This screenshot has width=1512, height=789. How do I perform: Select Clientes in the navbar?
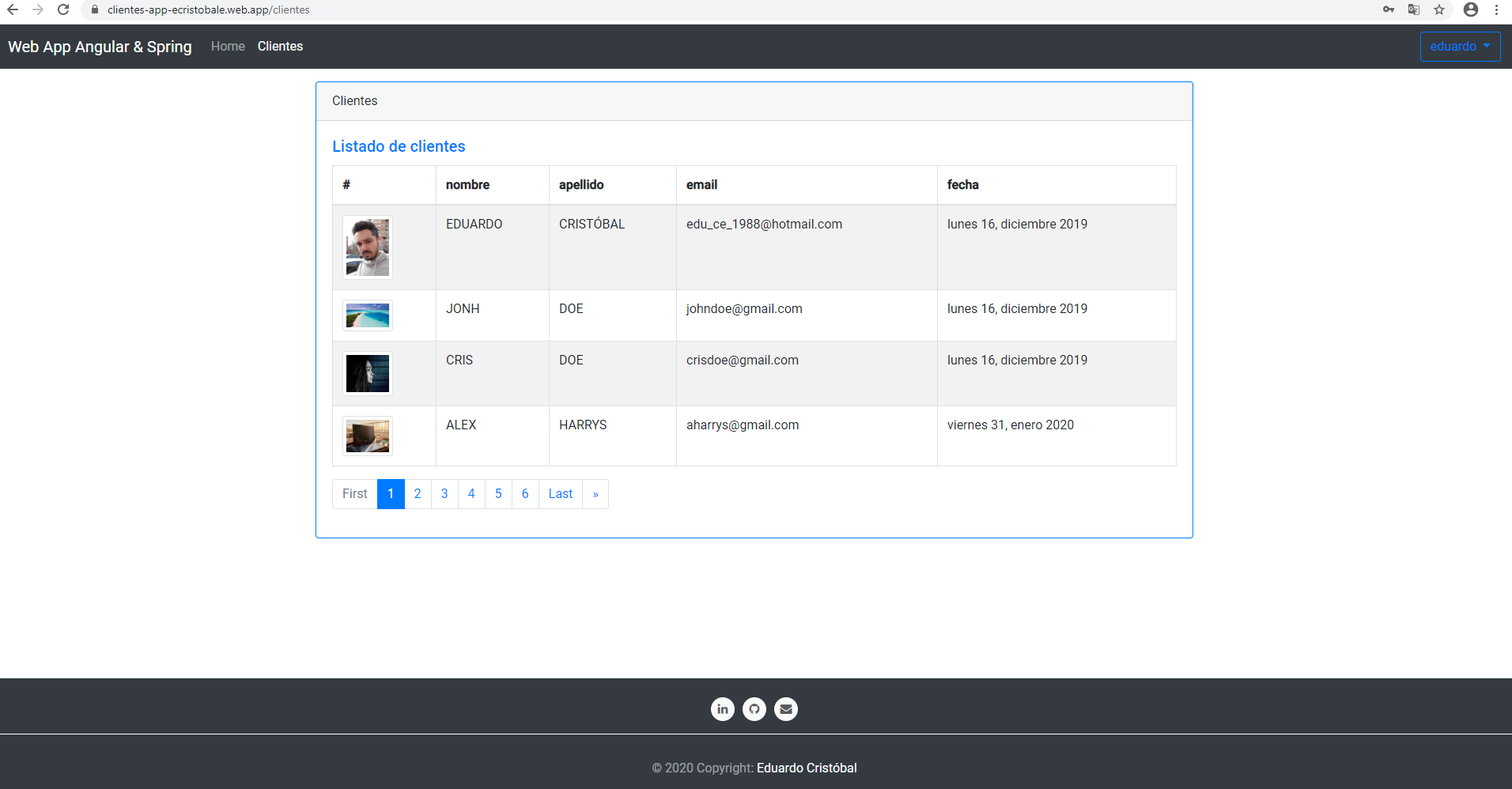(280, 47)
